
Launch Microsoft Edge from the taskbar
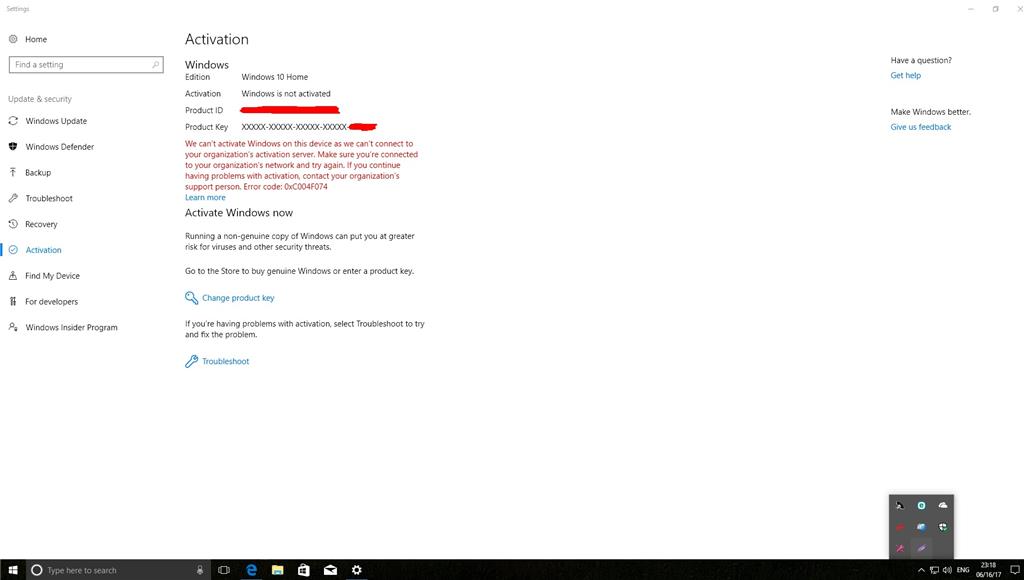click(251, 570)
